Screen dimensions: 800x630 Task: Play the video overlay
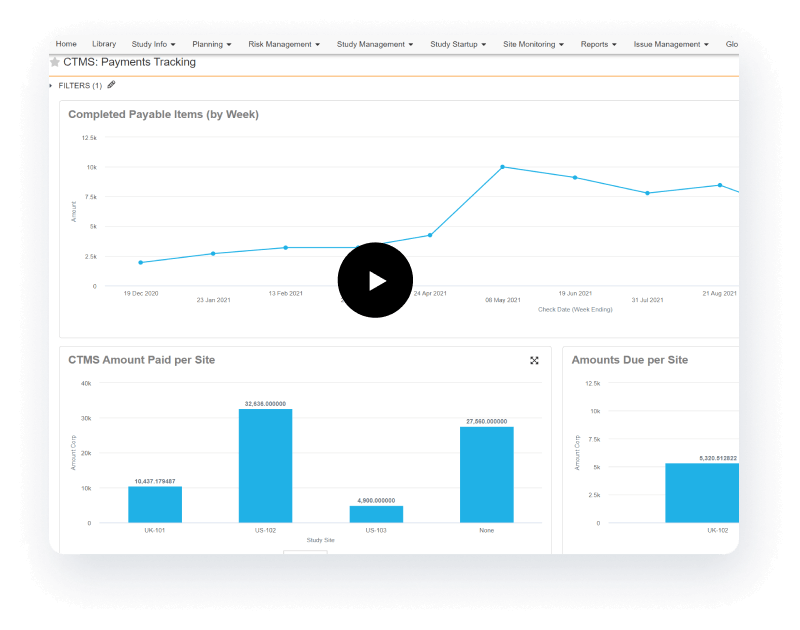tap(375, 281)
